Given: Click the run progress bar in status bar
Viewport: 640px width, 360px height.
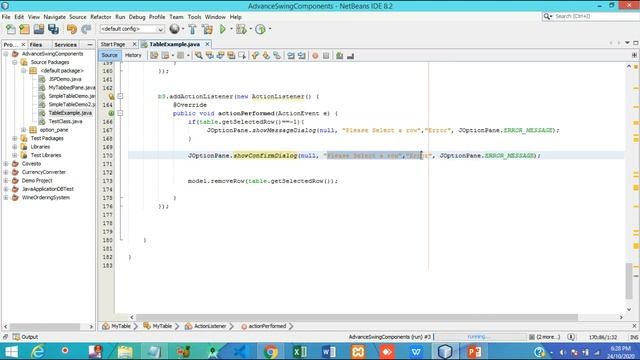Looking at the screenshot, I should (x=480, y=337).
